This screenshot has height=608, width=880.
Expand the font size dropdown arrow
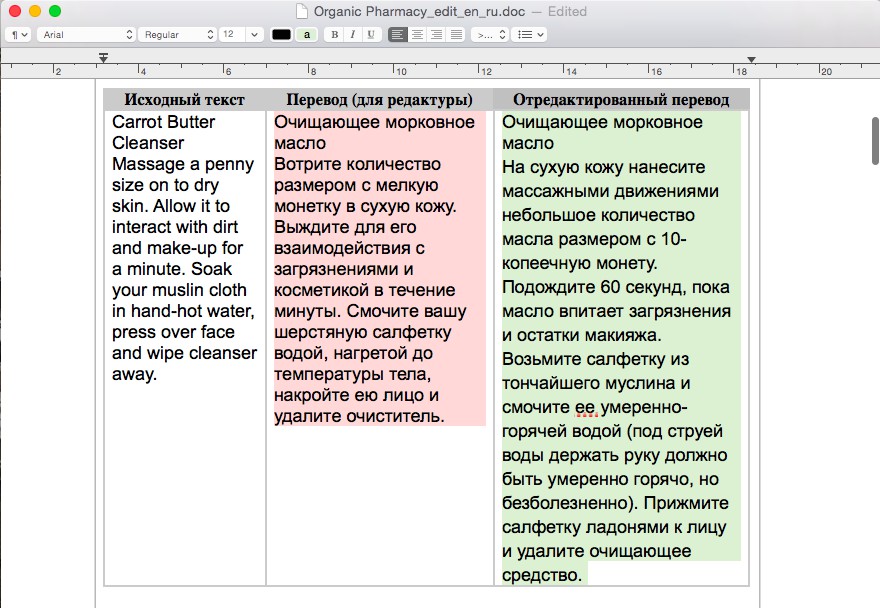coord(254,34)
